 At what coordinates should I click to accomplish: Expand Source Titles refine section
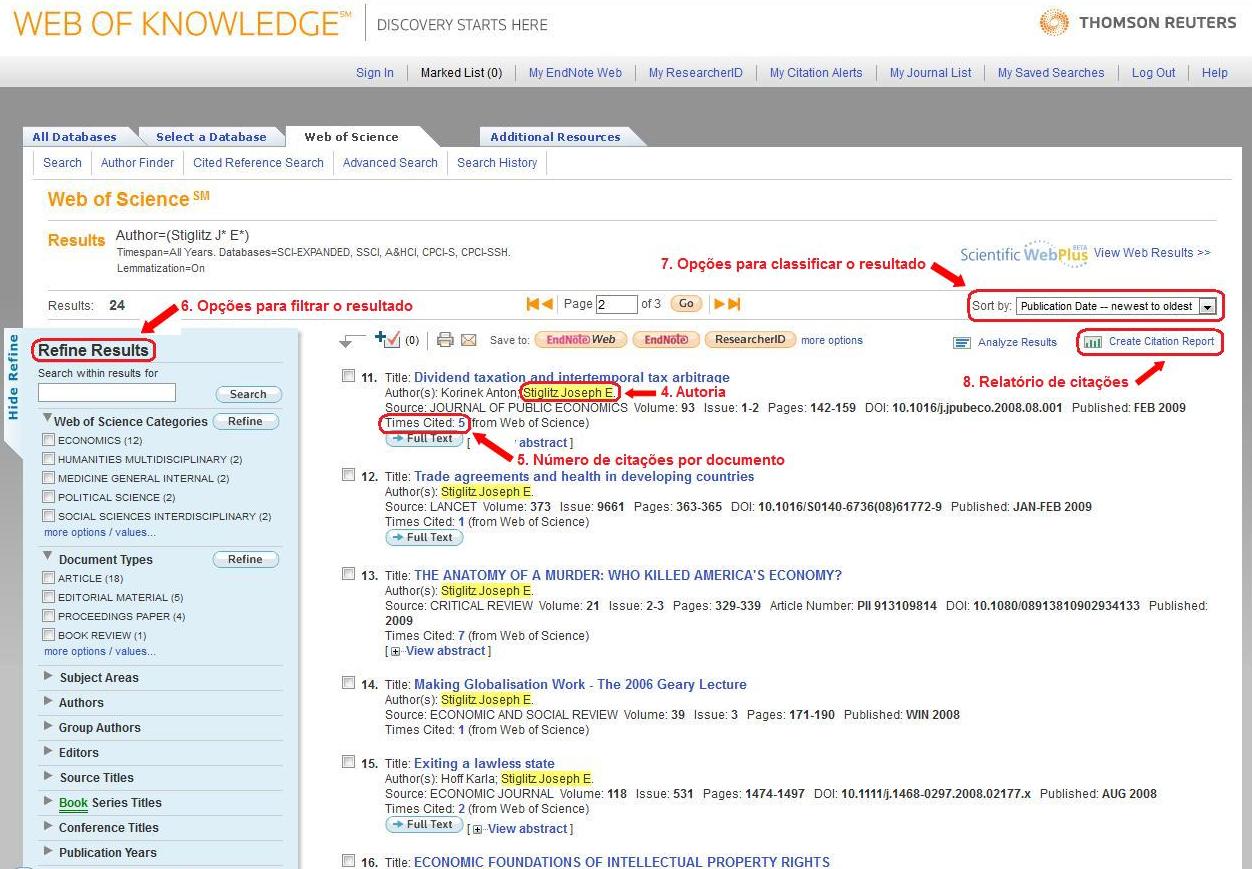48,776
